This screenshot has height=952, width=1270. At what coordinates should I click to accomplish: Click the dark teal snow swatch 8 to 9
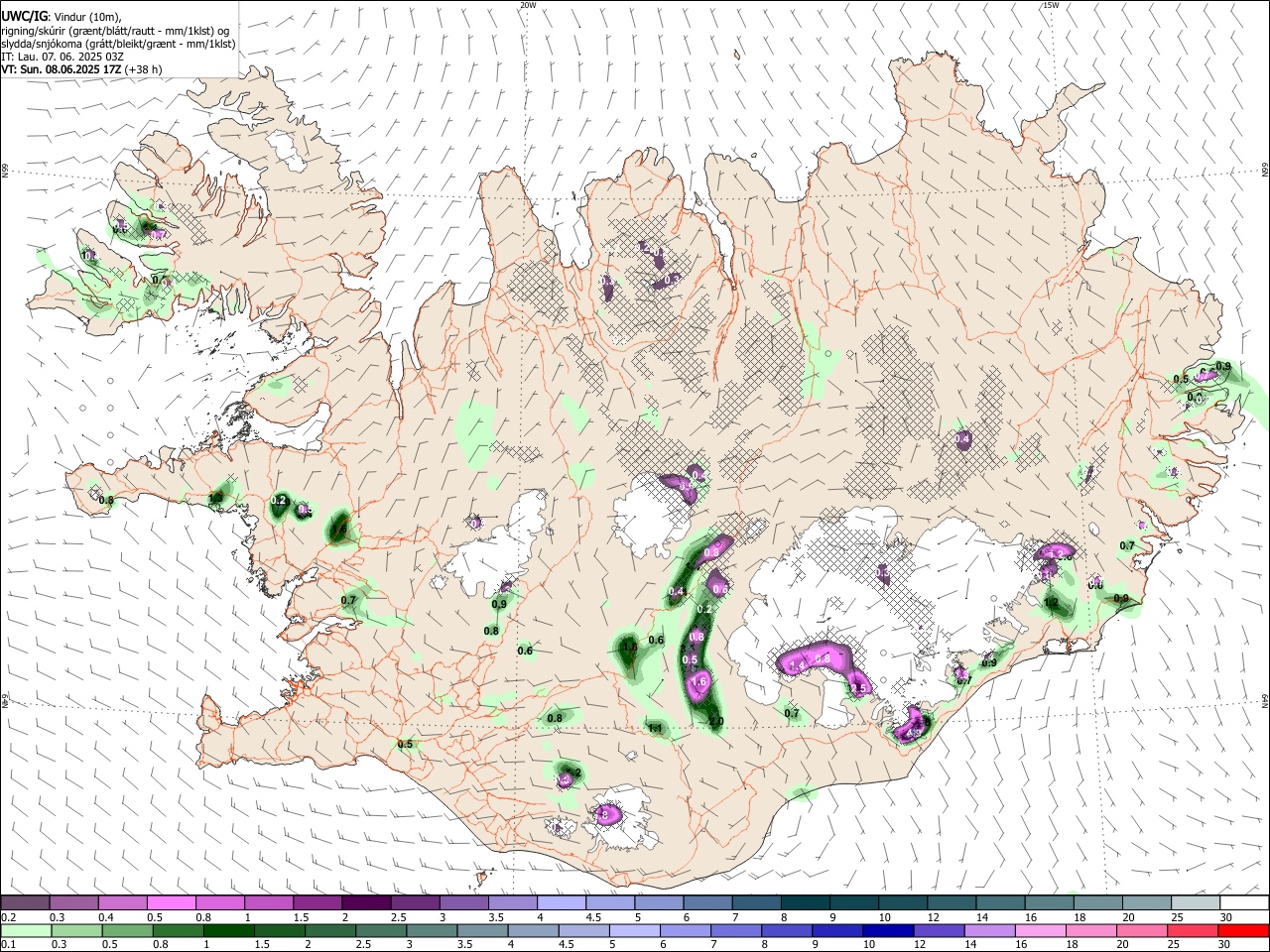click(x=805, y=903)
